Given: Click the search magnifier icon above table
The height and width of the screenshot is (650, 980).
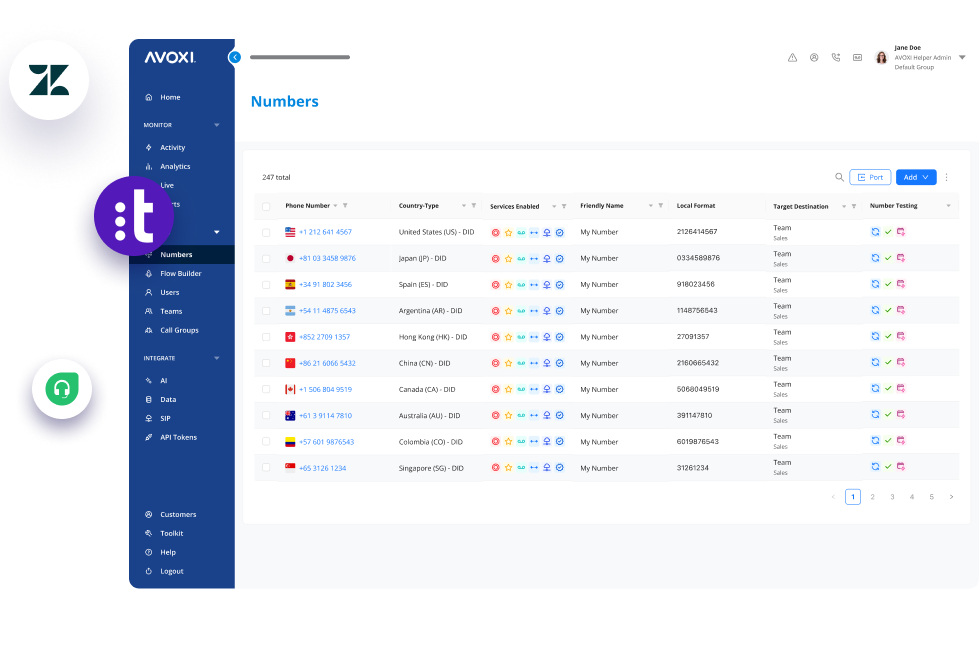Looking at the screenshot, I should (x=839, y=177).
